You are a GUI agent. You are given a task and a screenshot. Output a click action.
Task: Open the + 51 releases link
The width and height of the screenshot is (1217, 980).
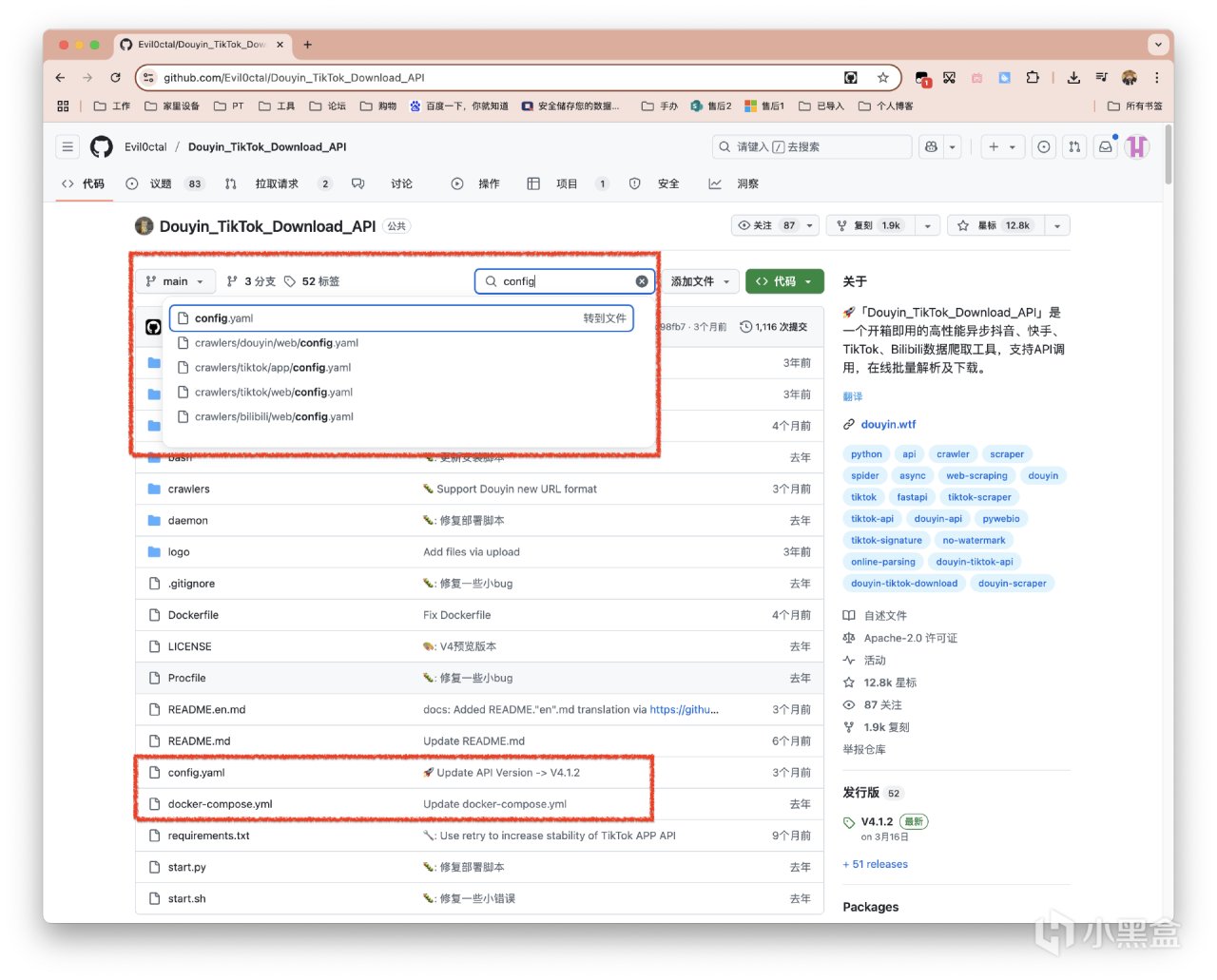tap(875, 864)
